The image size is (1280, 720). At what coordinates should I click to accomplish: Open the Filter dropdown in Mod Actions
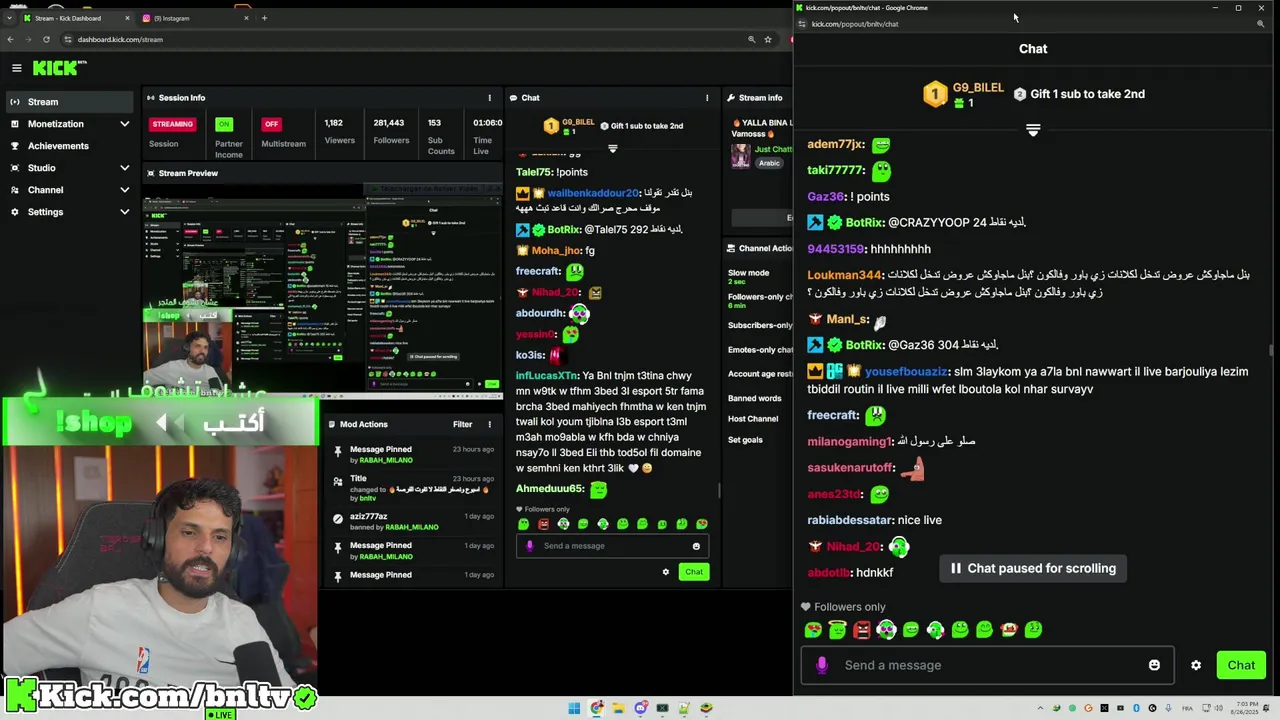(x=462, y=424)
